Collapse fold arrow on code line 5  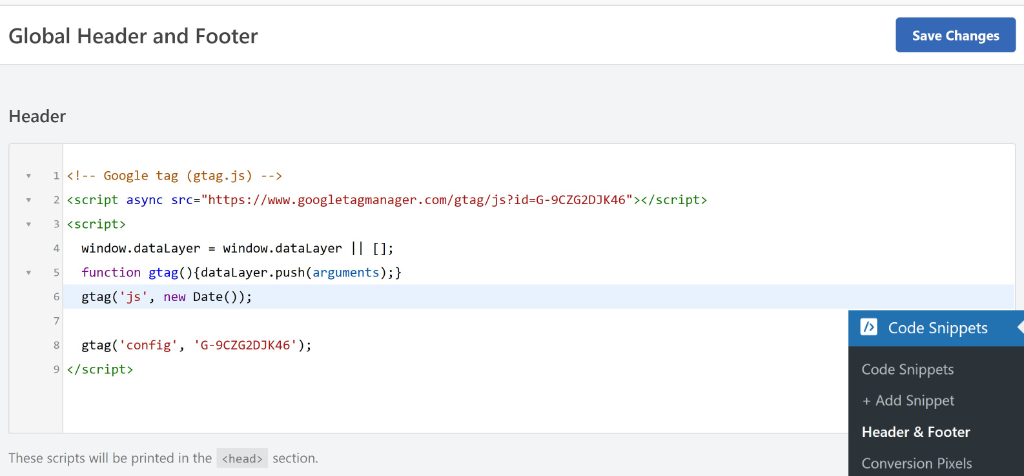tap(28, 272)
